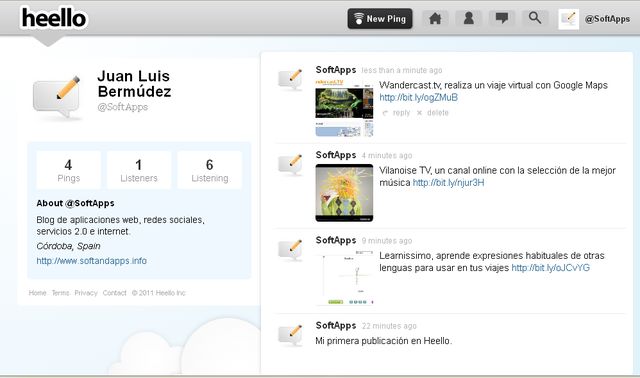Open the footer Terms link
Viewport: 640px width, 378px height.
pyautogui.click(x=60, y=293)
